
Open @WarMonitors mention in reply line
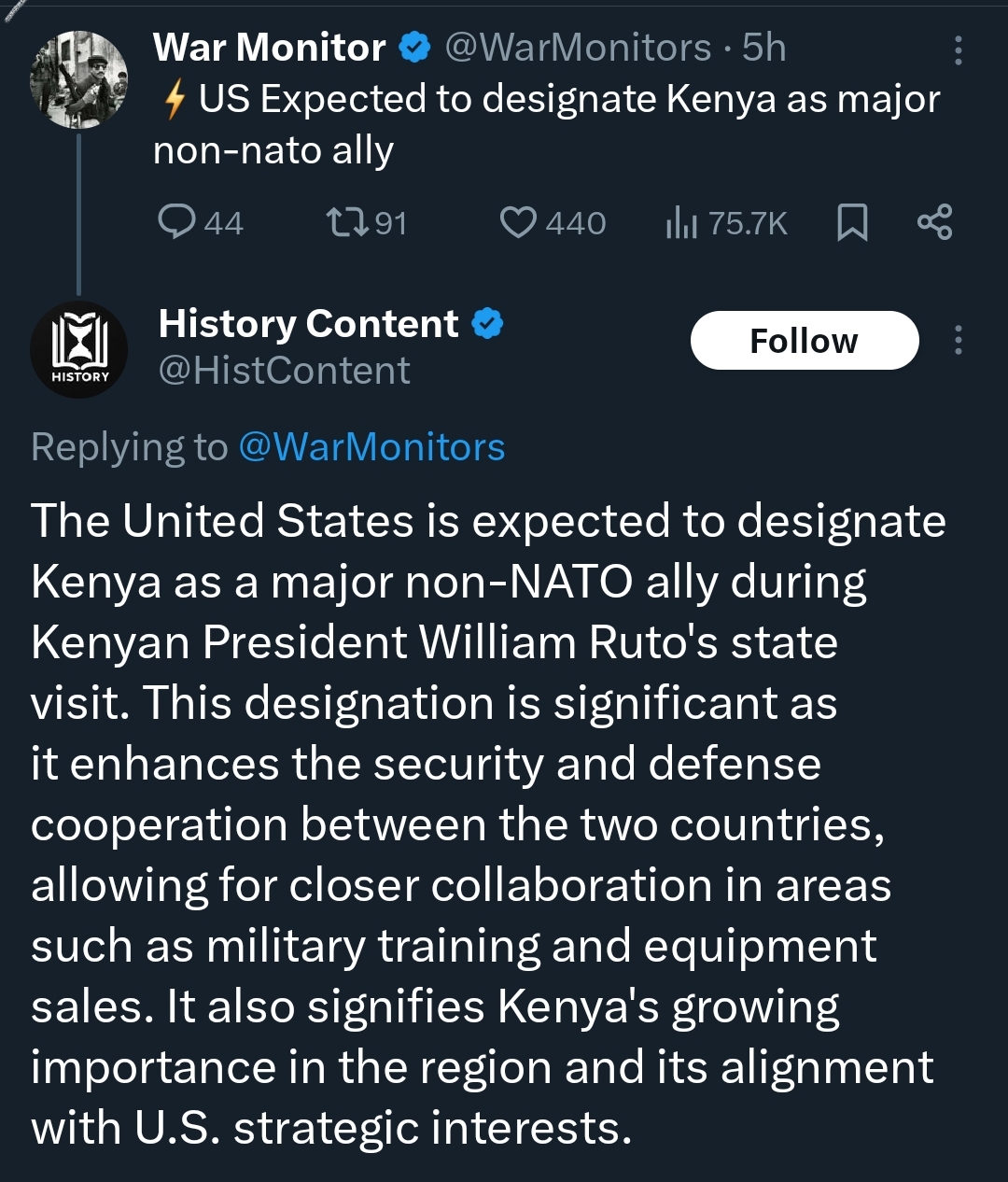click(x=371, y=447)
